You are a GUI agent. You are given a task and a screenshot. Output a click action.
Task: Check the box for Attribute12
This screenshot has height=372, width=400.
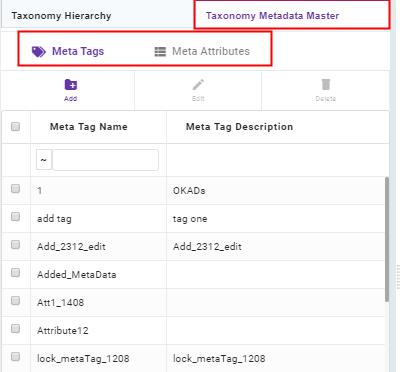(15, 329)
